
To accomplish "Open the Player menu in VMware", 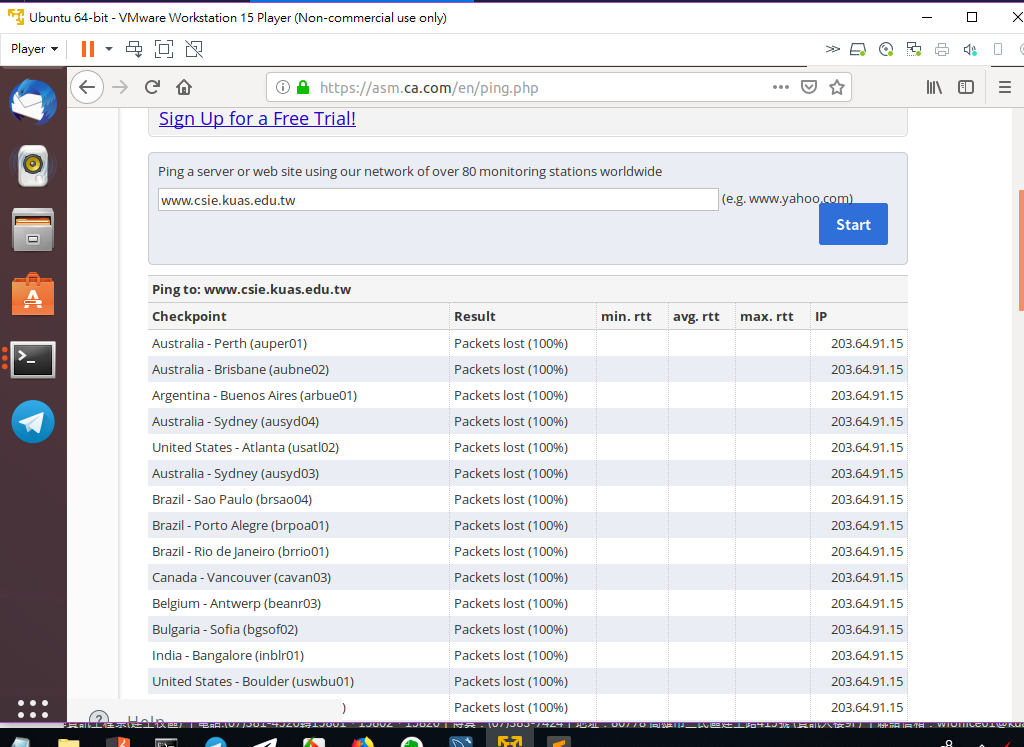I will (34, 49).
